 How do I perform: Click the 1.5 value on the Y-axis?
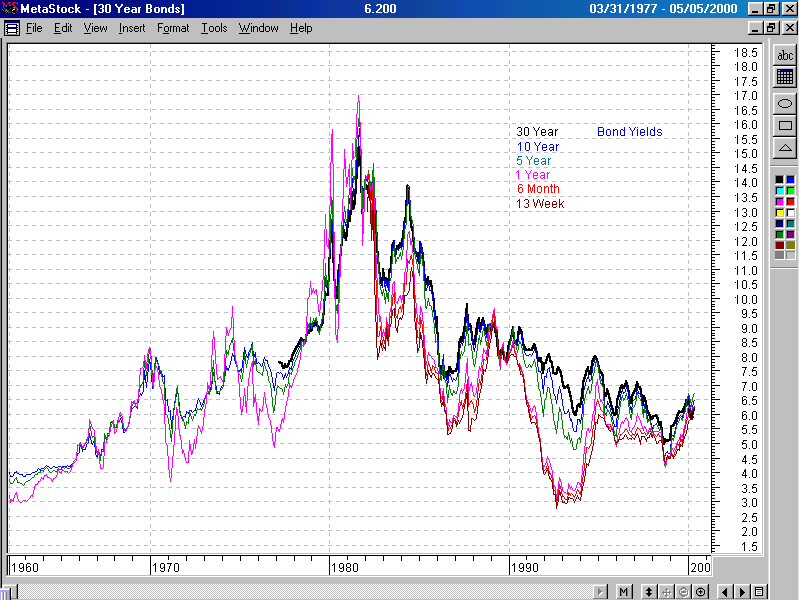pos(749,546)
